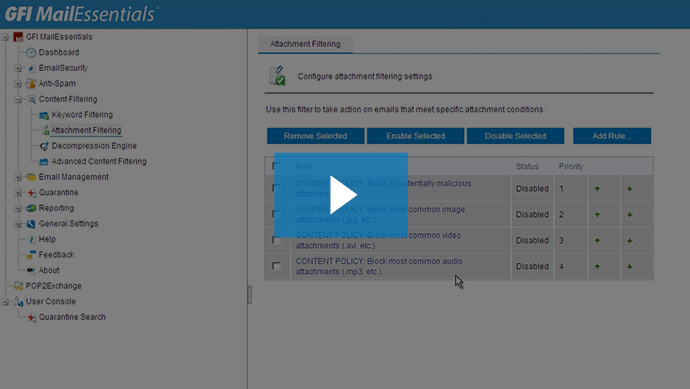Click the Quarantine icon

pos(31,193)
